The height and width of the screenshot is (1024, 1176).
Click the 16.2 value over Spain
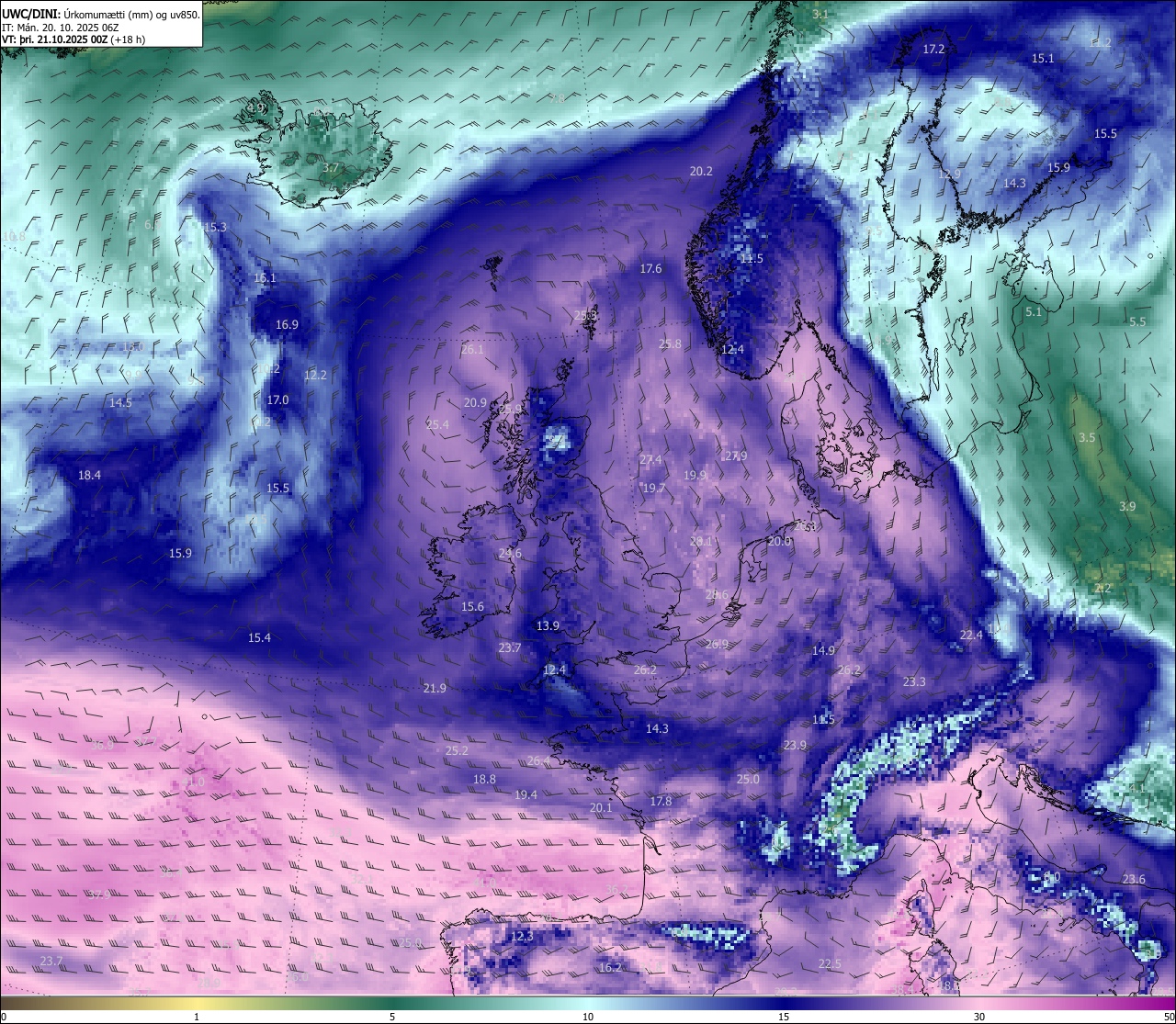(610, 967)
